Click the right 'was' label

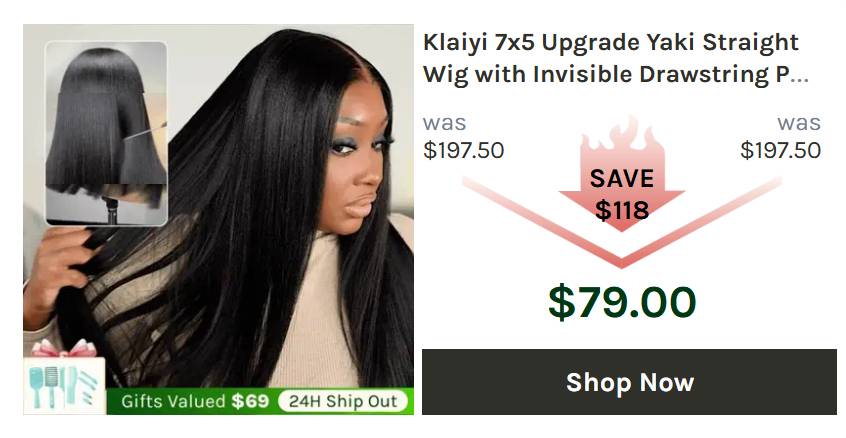[x=799, y=123]
